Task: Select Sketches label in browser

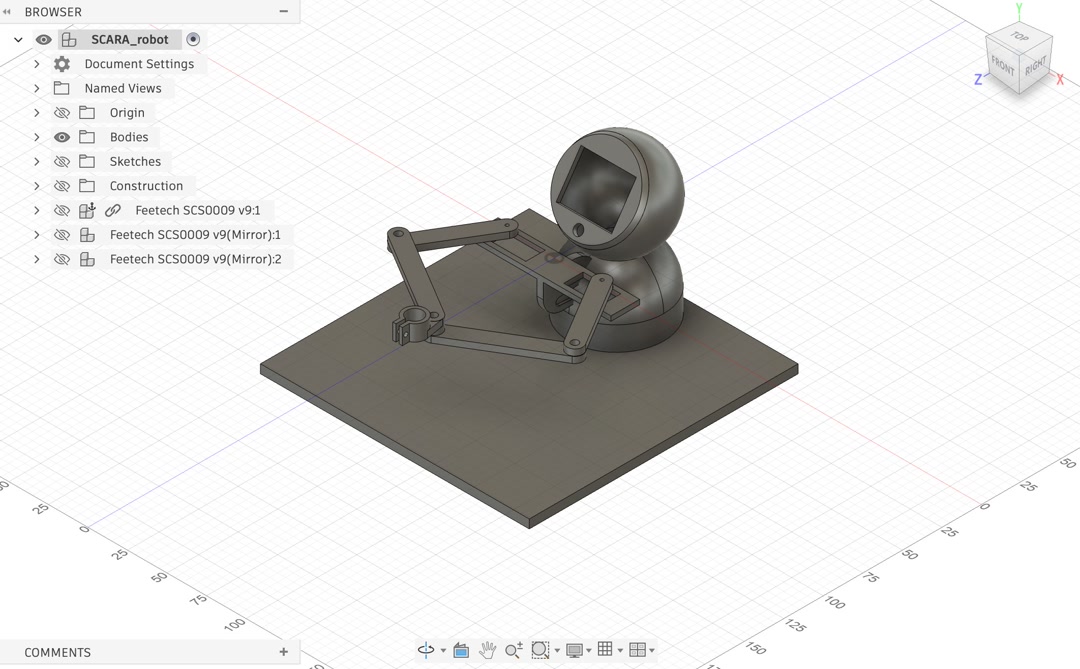Action: point(135,162)
